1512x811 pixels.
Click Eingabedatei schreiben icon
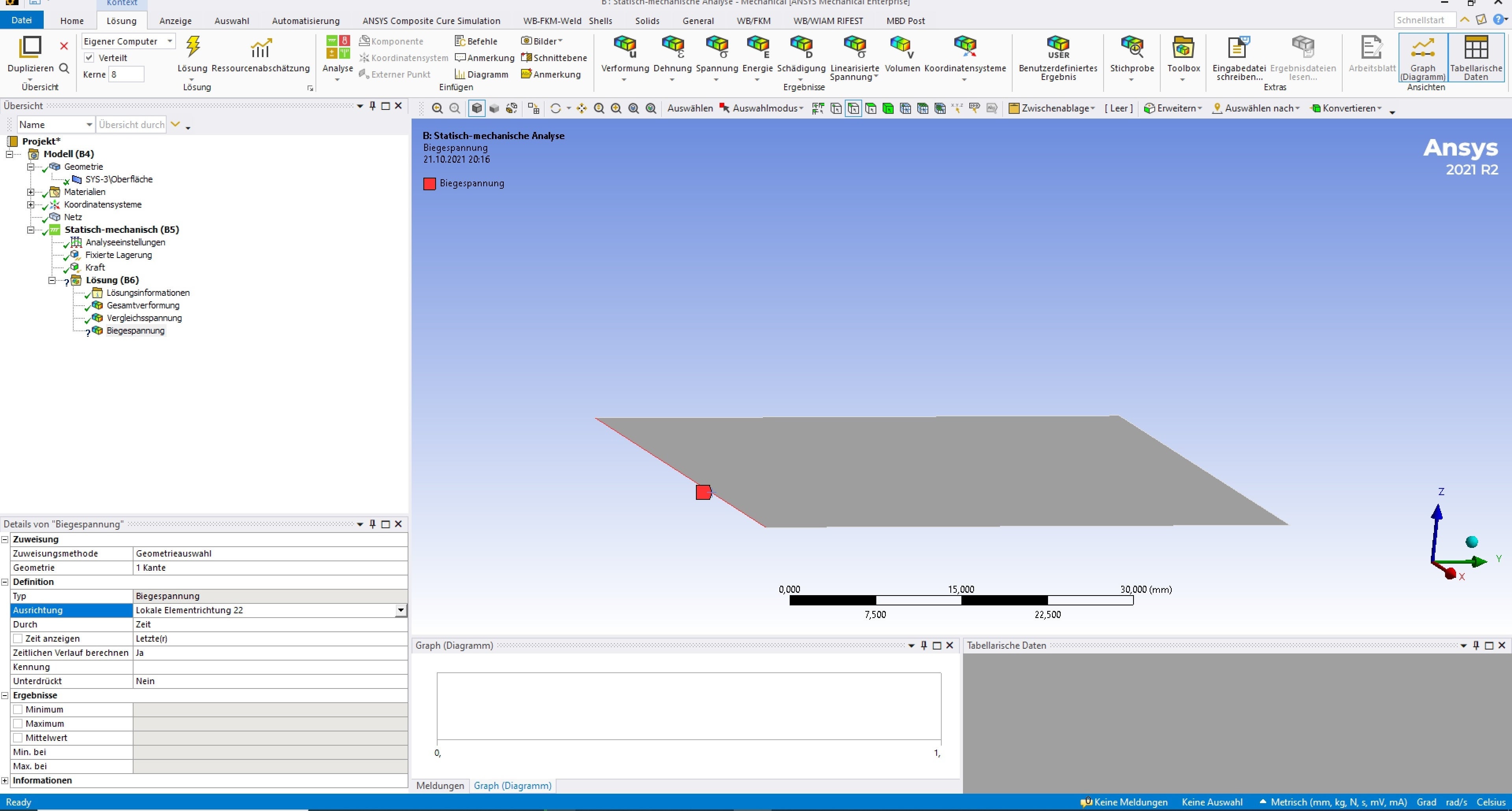pyautogui.click(x=1239, y=48)
